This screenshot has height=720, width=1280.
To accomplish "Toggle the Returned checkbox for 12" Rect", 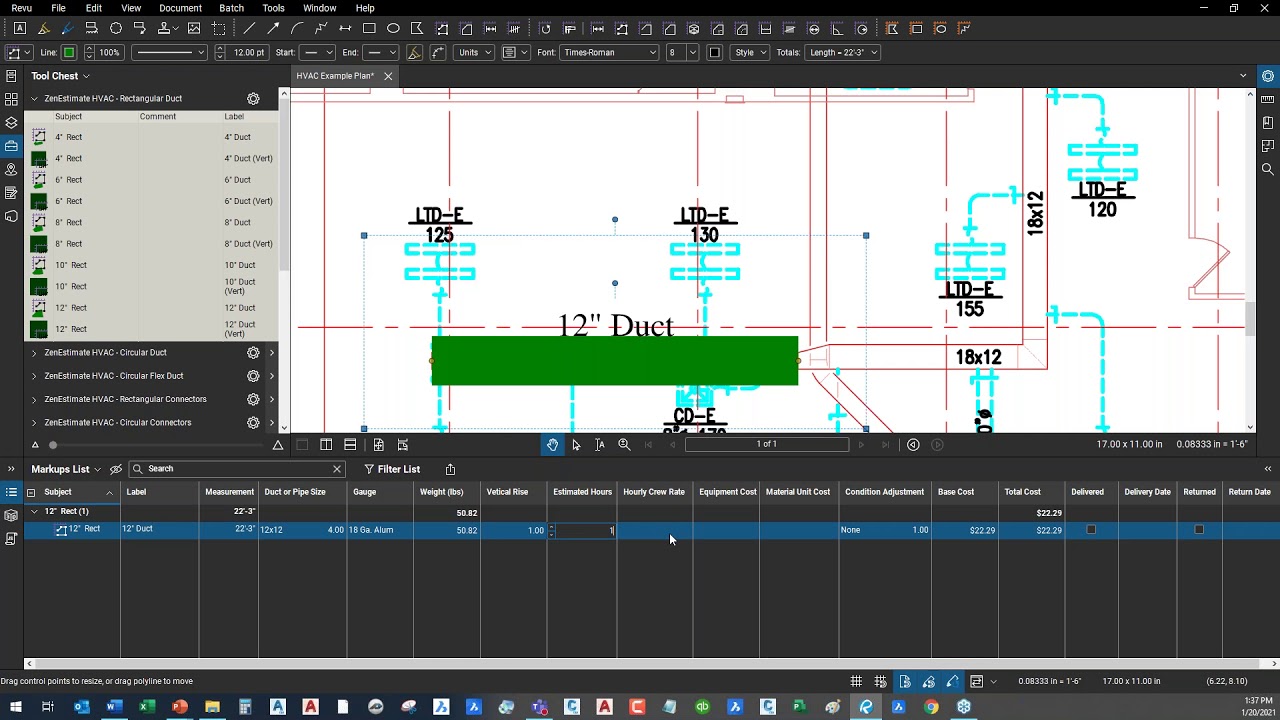I will [x=1199, y=530].
